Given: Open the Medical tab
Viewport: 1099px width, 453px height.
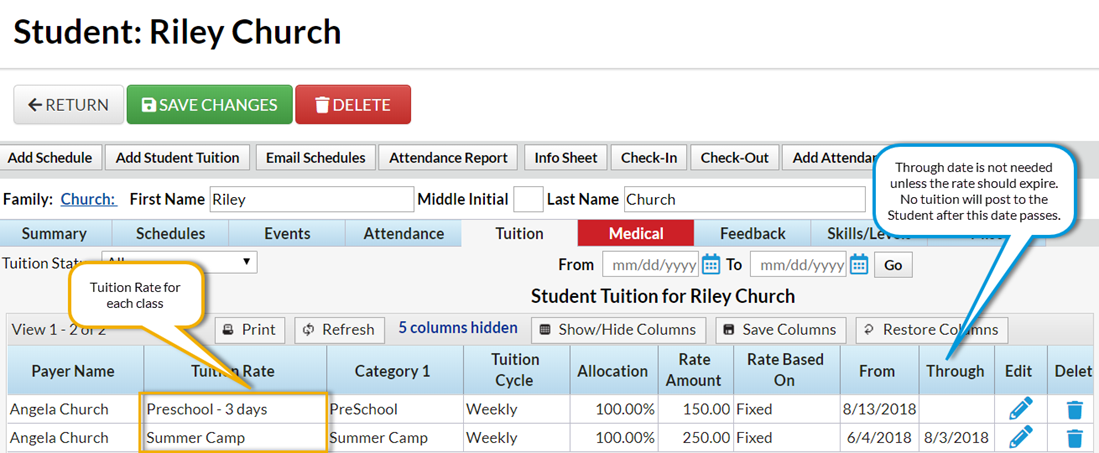Looking at the screenshot, I should [x=636, y=234].
